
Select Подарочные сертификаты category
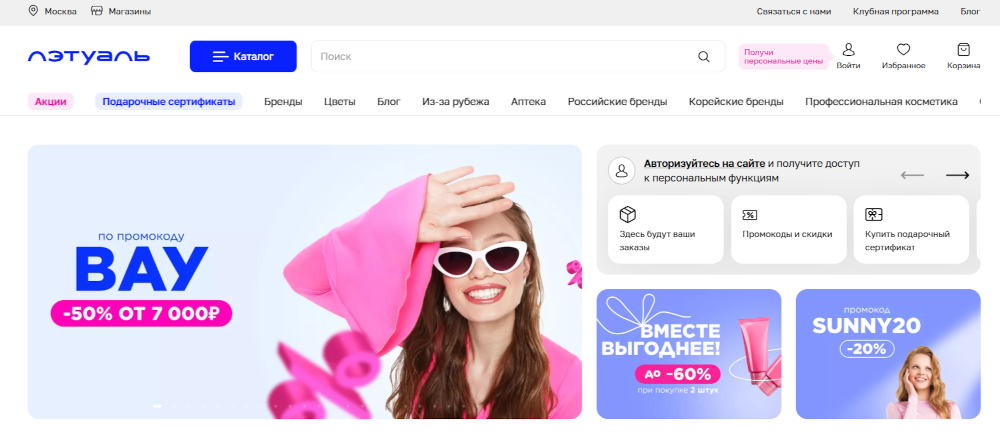[x=168, y=101]
